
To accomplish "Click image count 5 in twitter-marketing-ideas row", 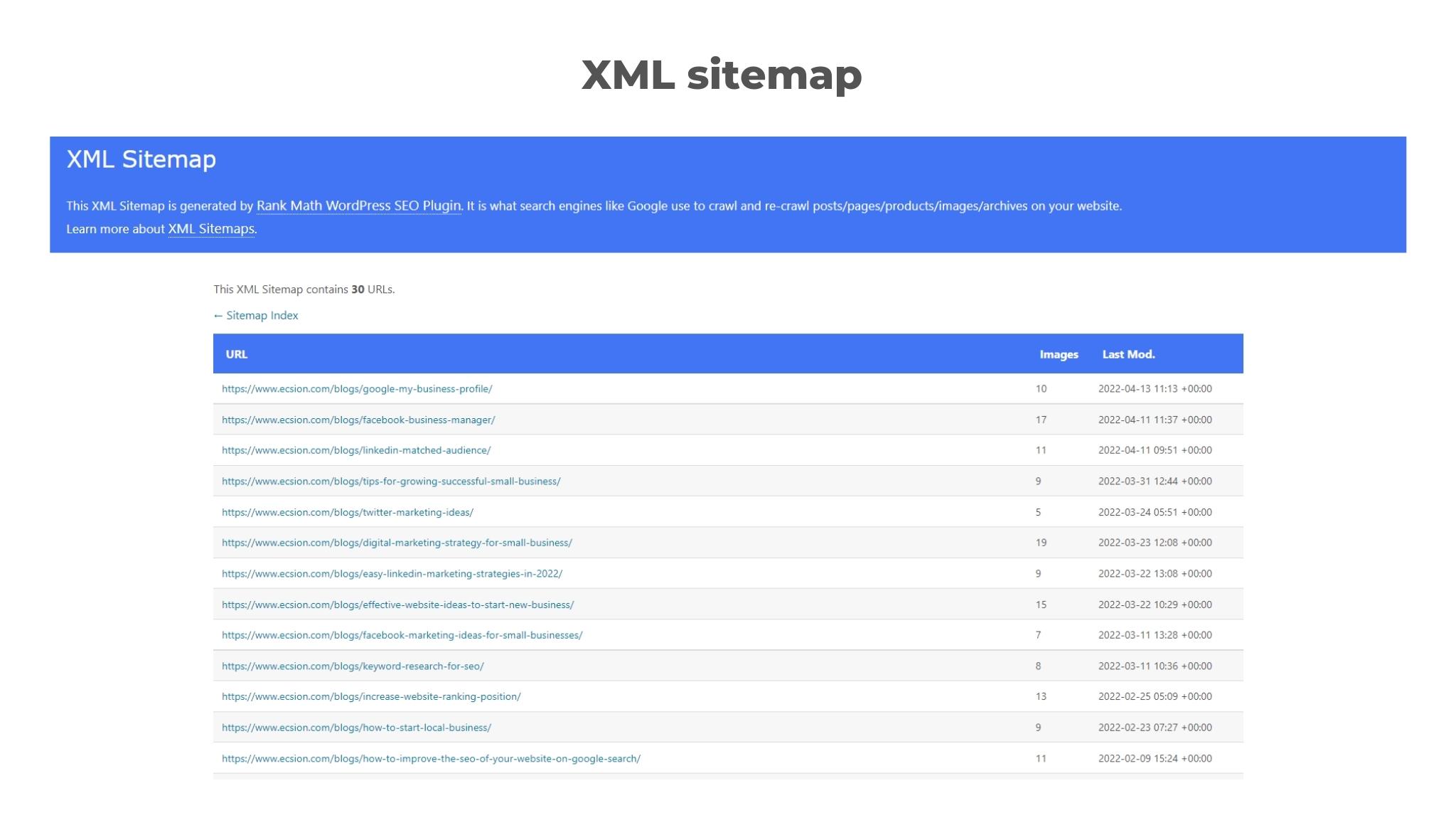I will [x=1038, y=512].
